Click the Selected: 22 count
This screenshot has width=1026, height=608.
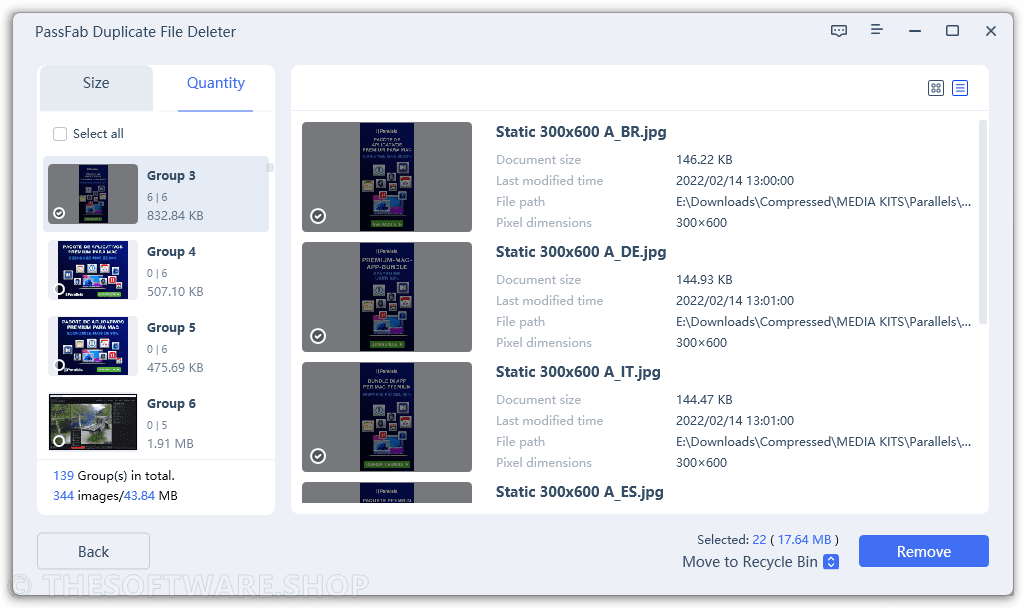[732, 539]
